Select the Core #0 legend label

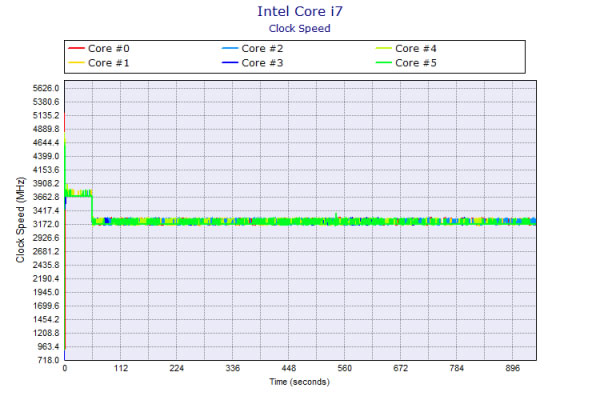[x=109, y=49]
